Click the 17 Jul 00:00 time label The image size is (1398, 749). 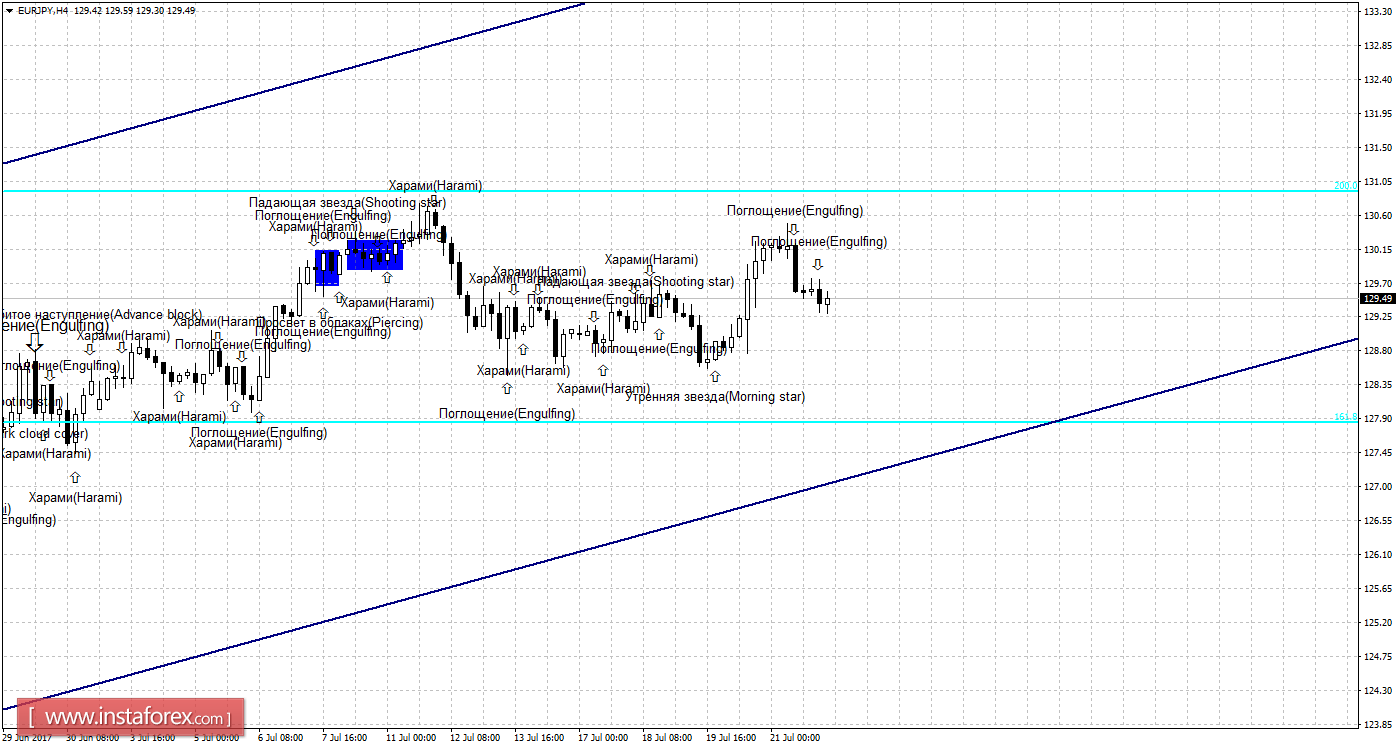(603, 738)
